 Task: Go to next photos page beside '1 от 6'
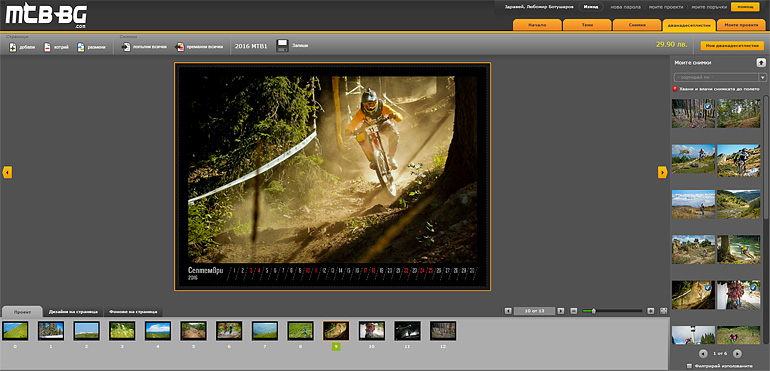pyautogui.click(x=737, y=353)
